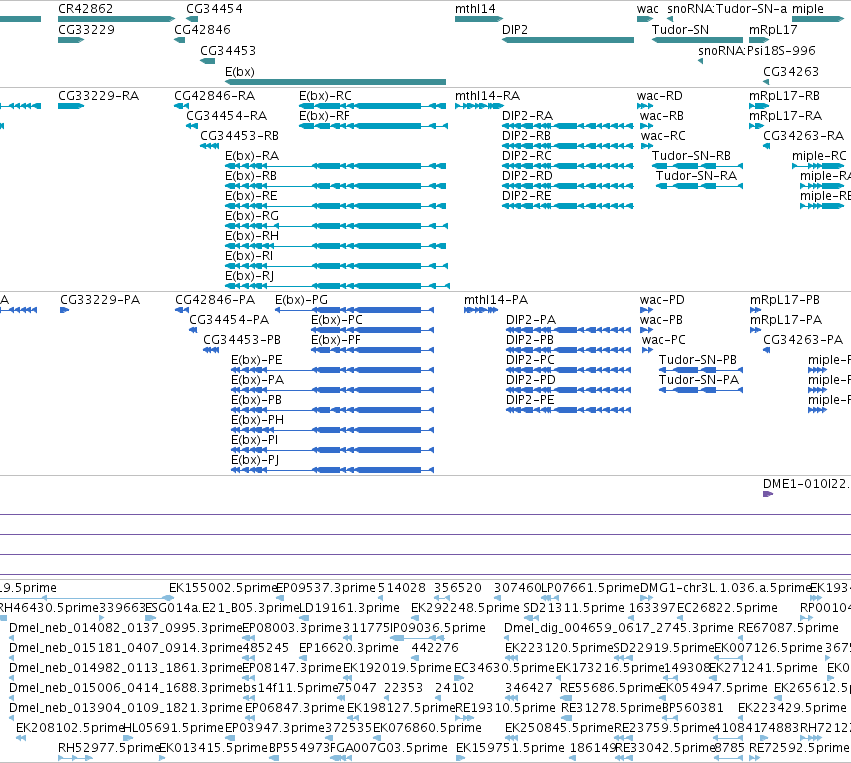Open EST bs14f11.5prime label

tap(290, 688)
